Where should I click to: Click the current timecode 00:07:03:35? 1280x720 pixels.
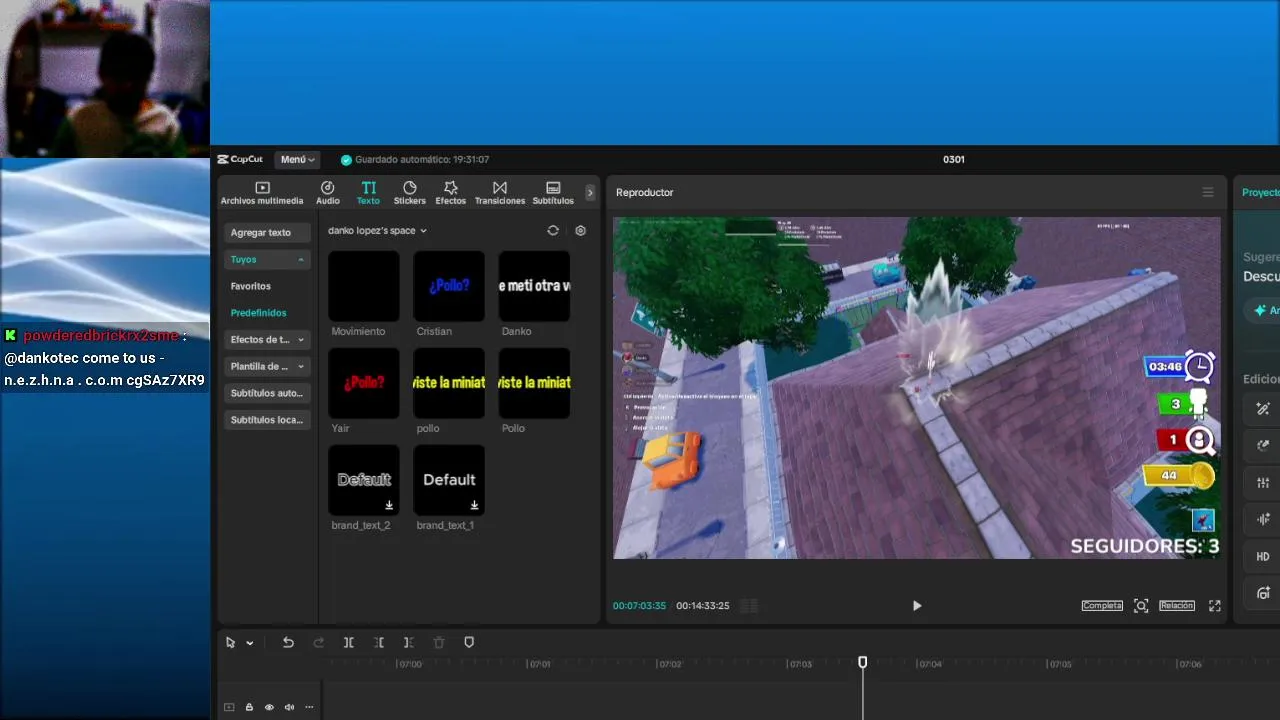(639, 605)
